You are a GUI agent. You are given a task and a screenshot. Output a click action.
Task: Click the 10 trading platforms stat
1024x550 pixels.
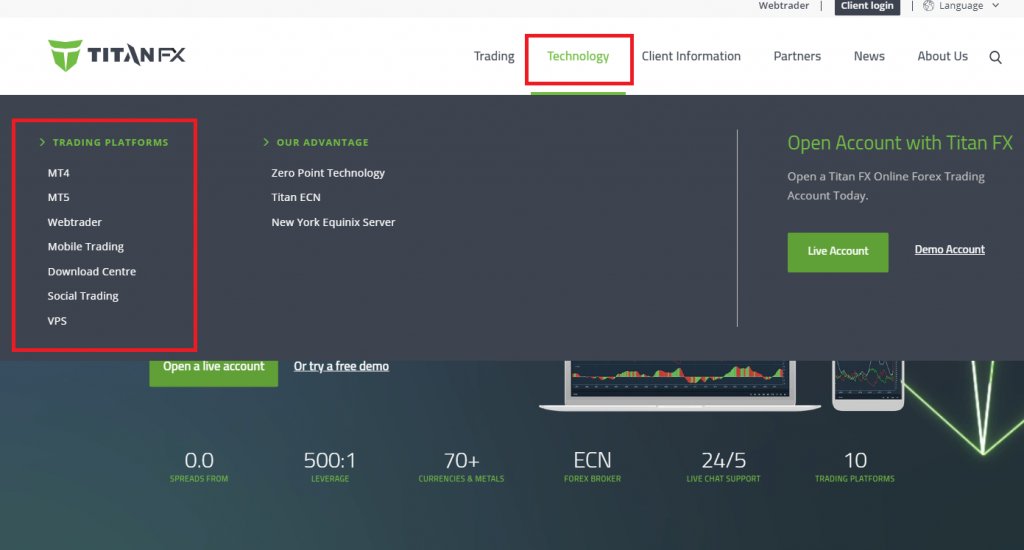pyautogui.click(x=855, y=467)
